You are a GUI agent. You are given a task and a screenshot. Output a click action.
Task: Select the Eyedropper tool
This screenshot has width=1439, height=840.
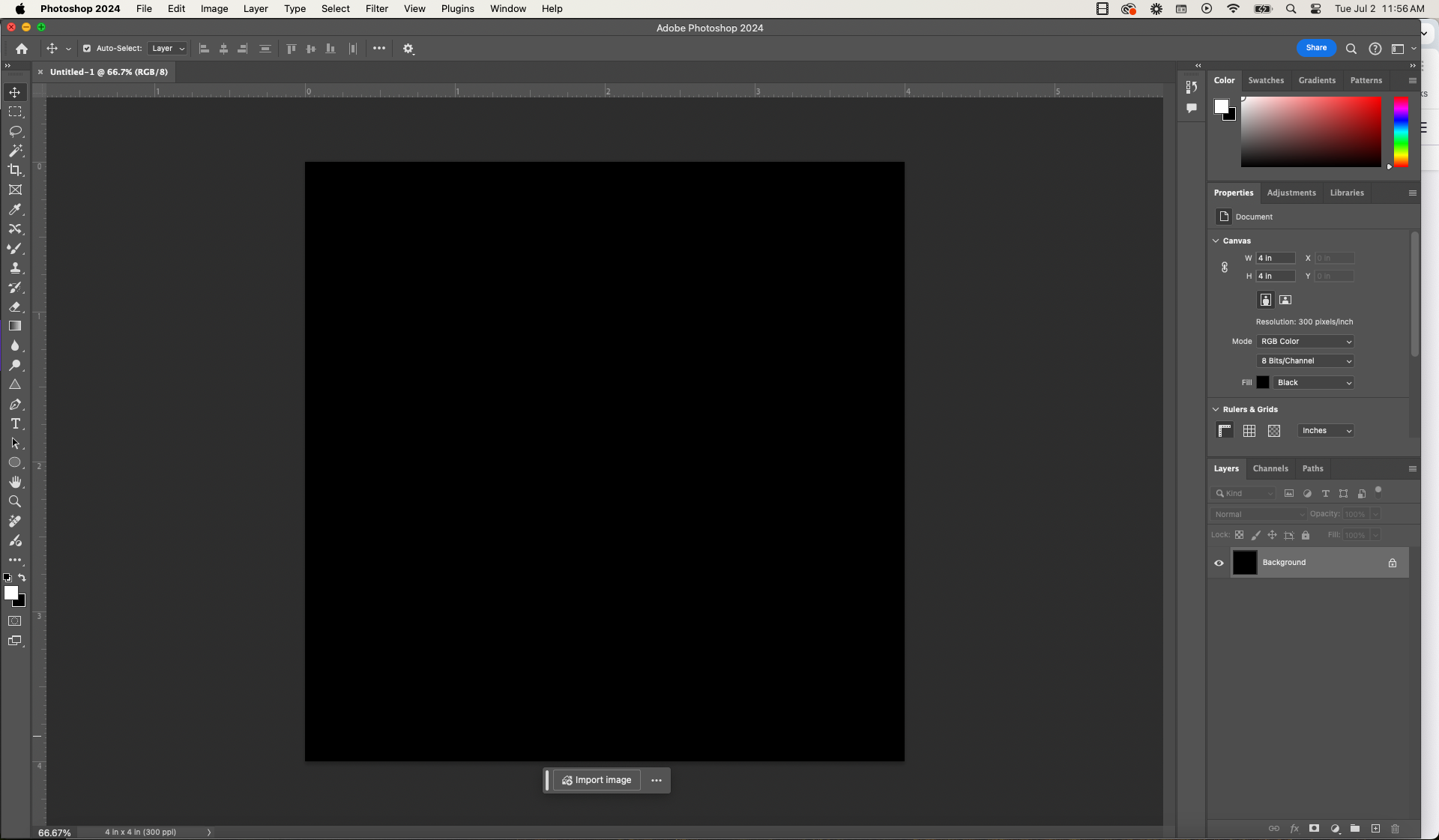coord(15,210)
